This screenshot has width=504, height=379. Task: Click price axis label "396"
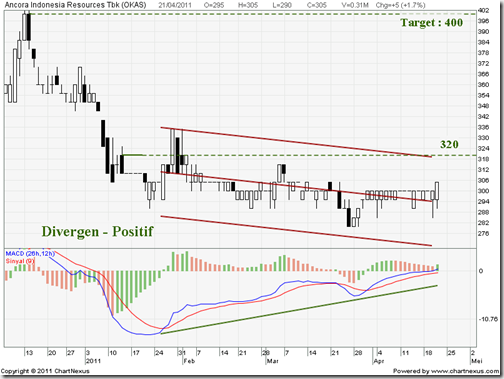(483, 21)
